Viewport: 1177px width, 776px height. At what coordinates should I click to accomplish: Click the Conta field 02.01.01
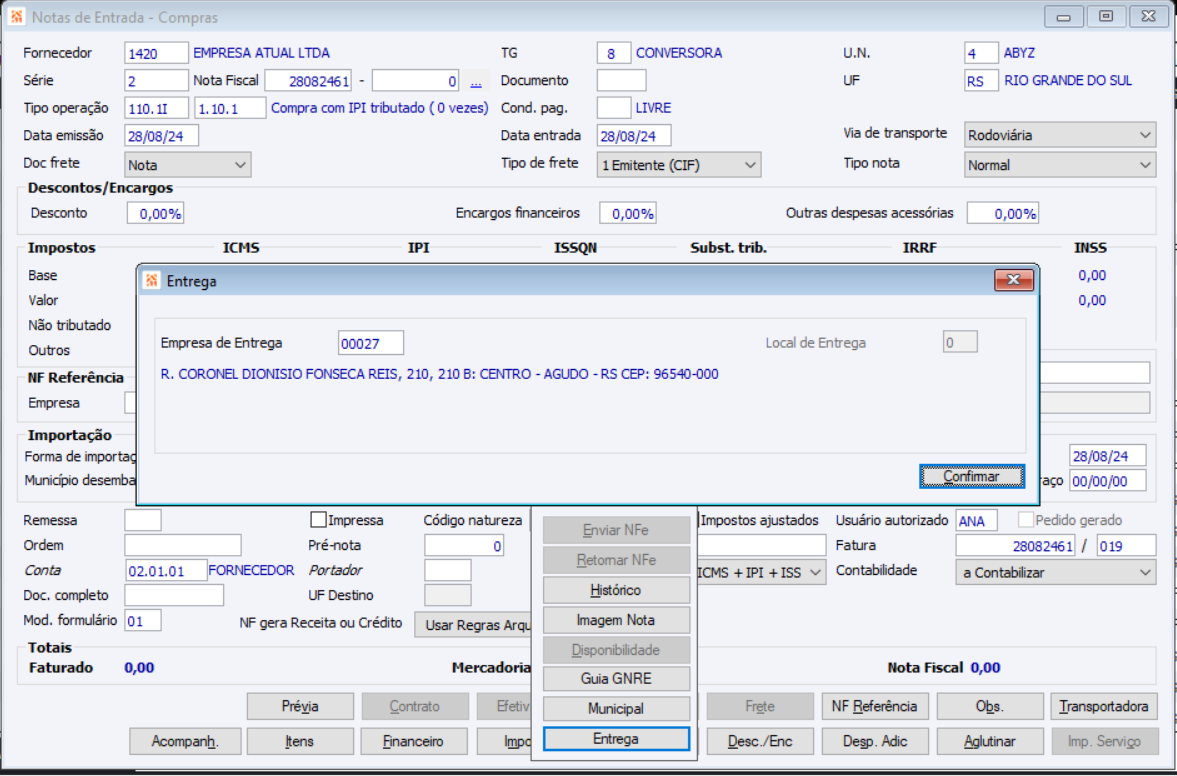point(166,570)
